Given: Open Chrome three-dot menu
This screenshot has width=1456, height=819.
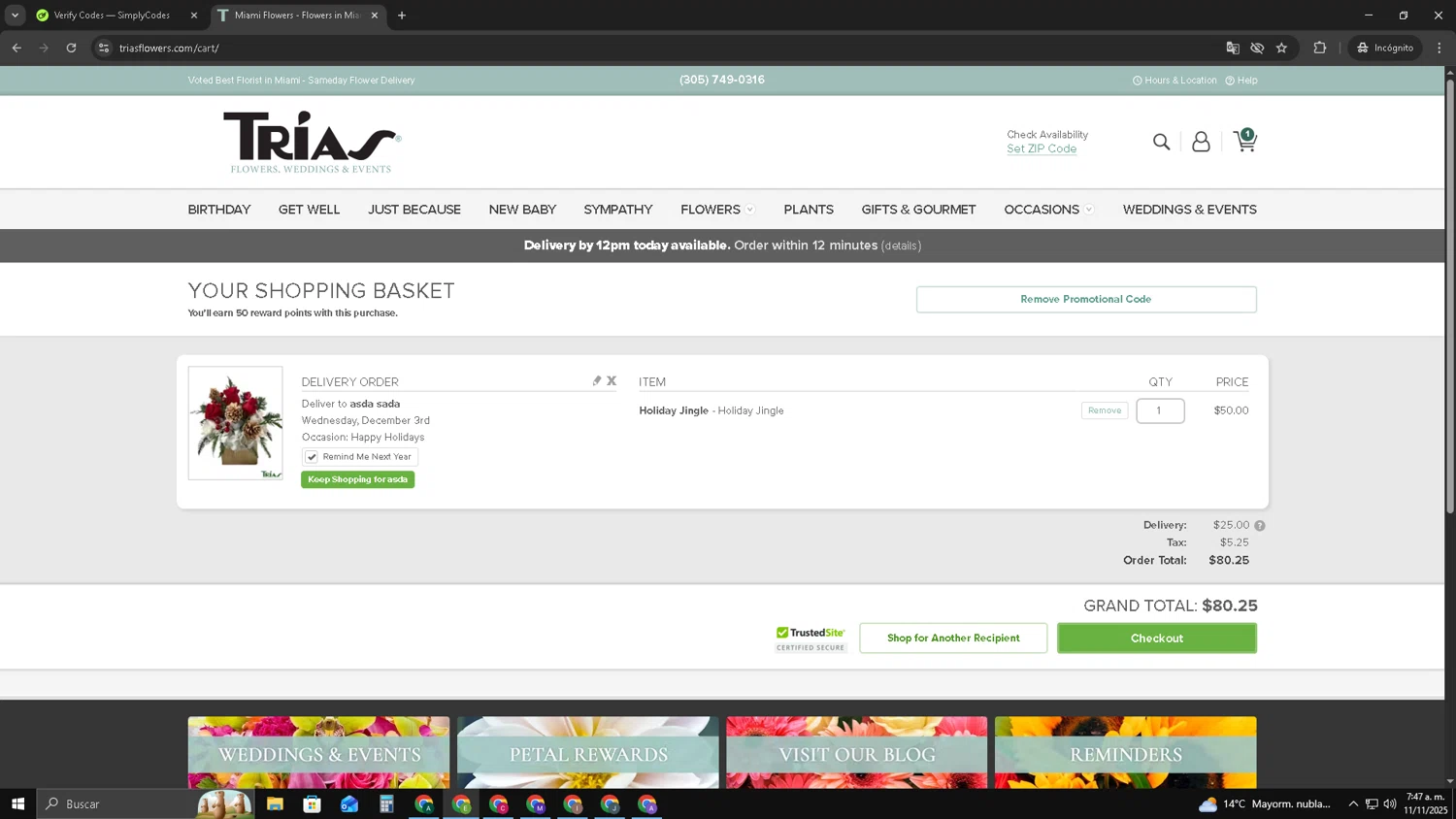Looking at the screenshot, I should click(1439, 48).
